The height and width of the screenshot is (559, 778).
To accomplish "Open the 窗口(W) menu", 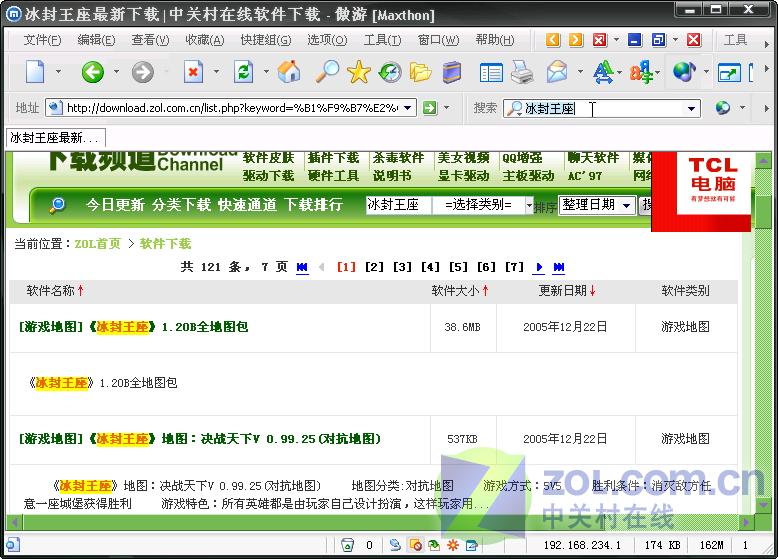I will (439, 40).
